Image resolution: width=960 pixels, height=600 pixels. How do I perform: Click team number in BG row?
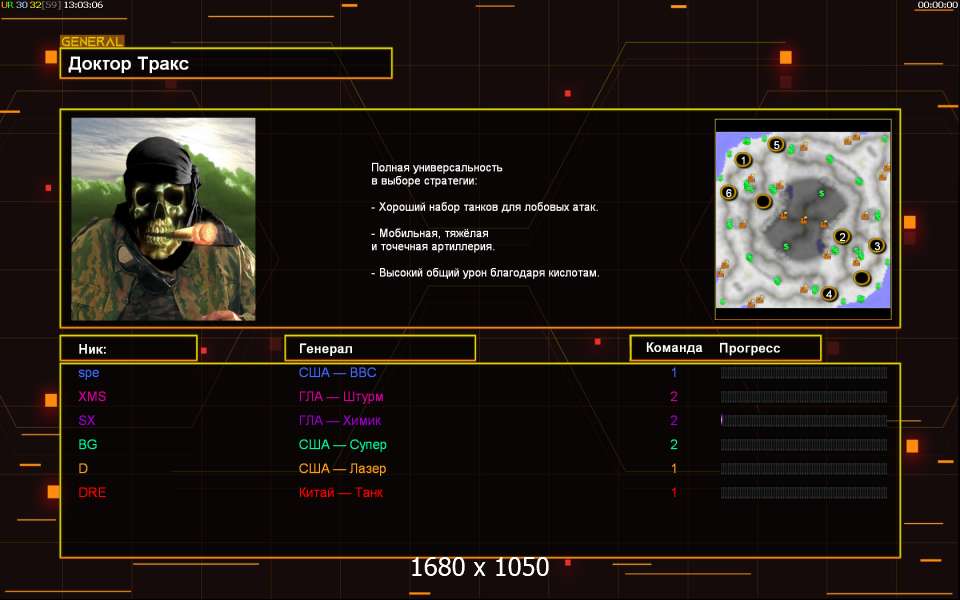point(674,444)
